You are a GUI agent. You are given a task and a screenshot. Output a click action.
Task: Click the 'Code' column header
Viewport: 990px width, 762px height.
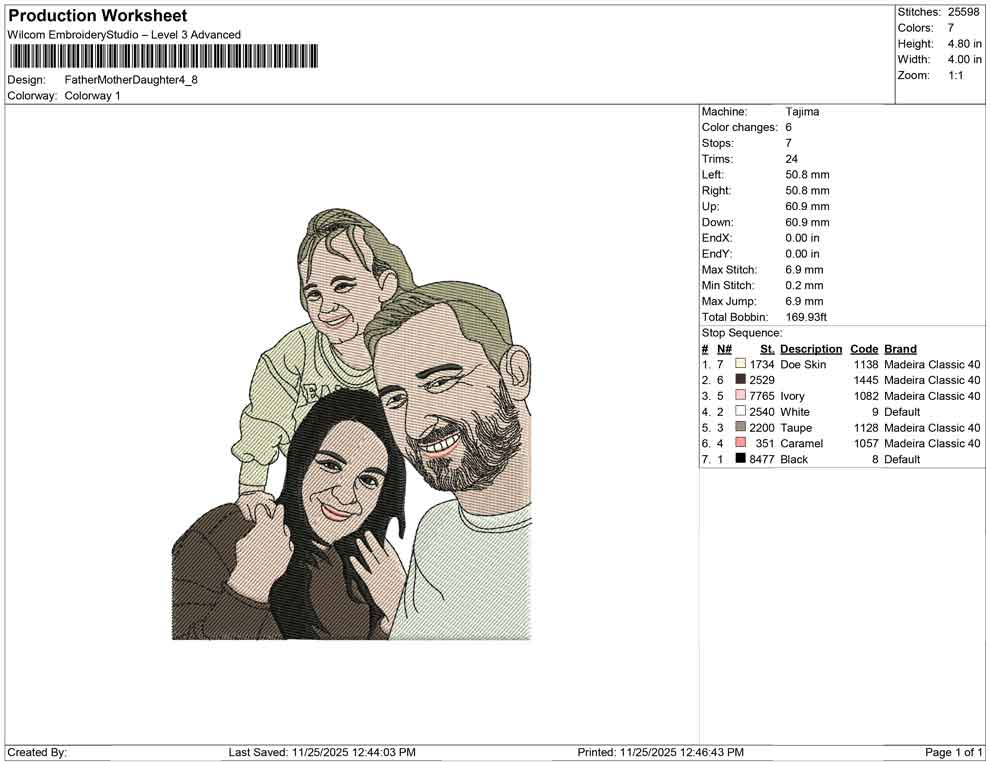pyautogui.click(x=864, y=349)
